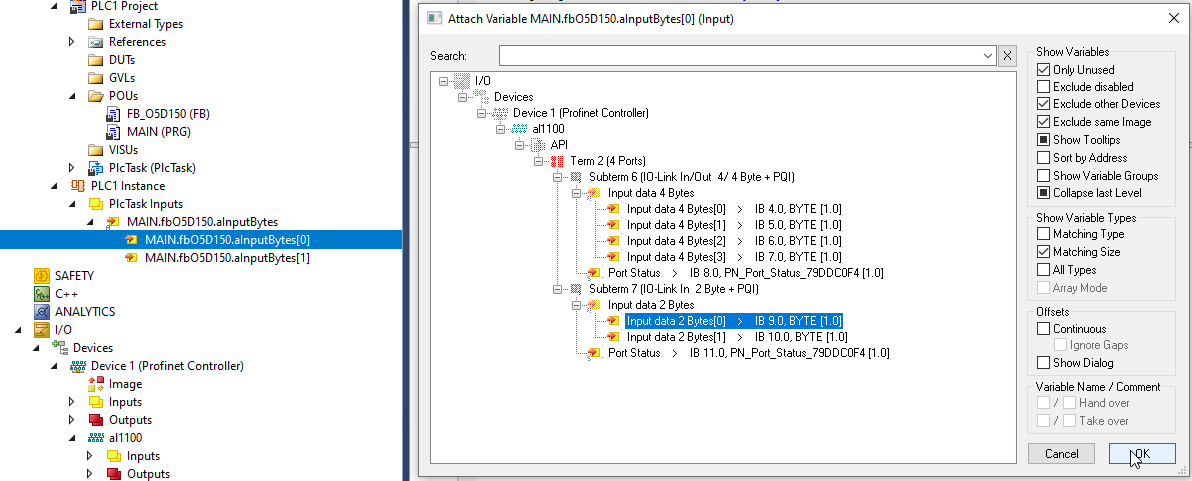Click the C++ node icon

click(x=41, y=294)
